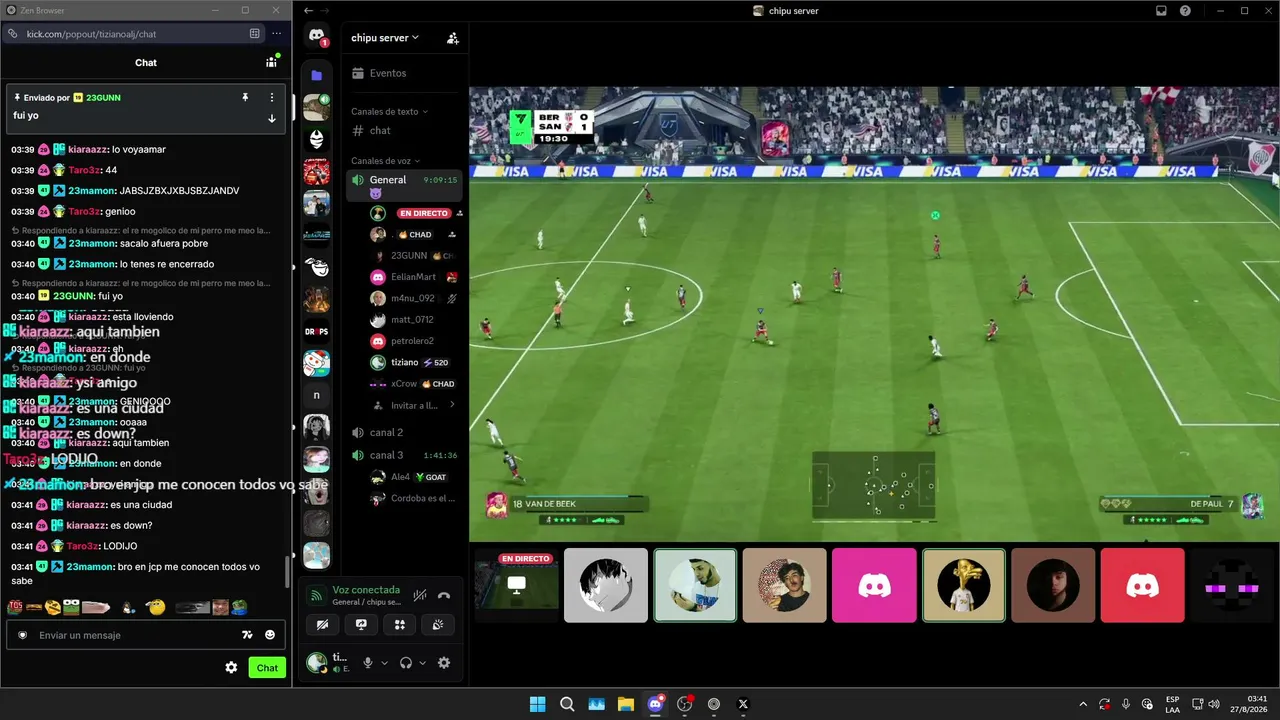
Task: Toggle Discord noise suppression icon
Action: pyautogui.click(x=421, y=595)
